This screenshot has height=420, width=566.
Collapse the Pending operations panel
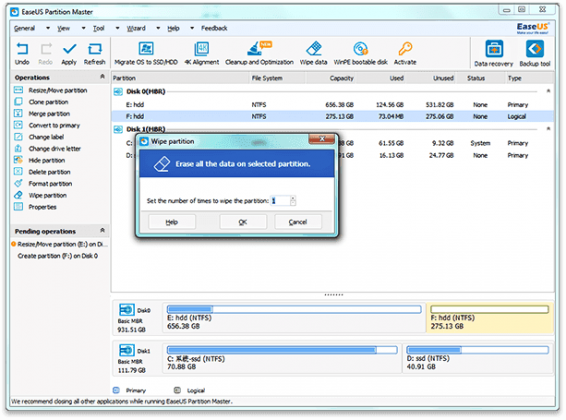(x=102, y=230)
